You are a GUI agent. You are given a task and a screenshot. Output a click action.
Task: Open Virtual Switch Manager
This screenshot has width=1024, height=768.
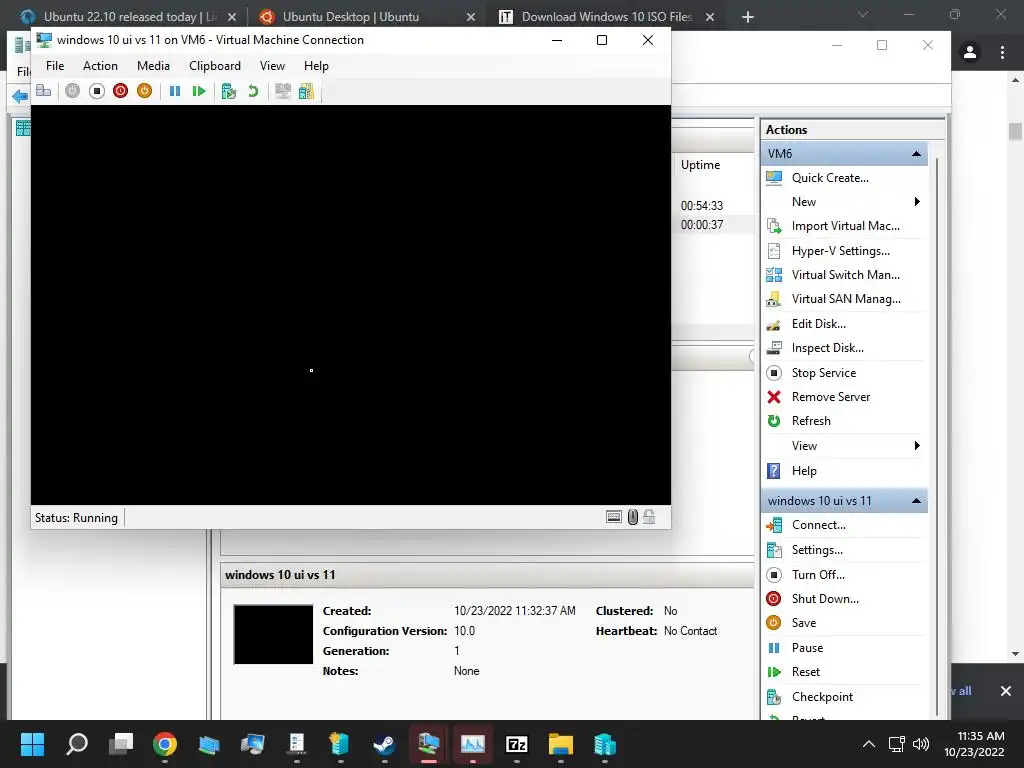[845, 275]
